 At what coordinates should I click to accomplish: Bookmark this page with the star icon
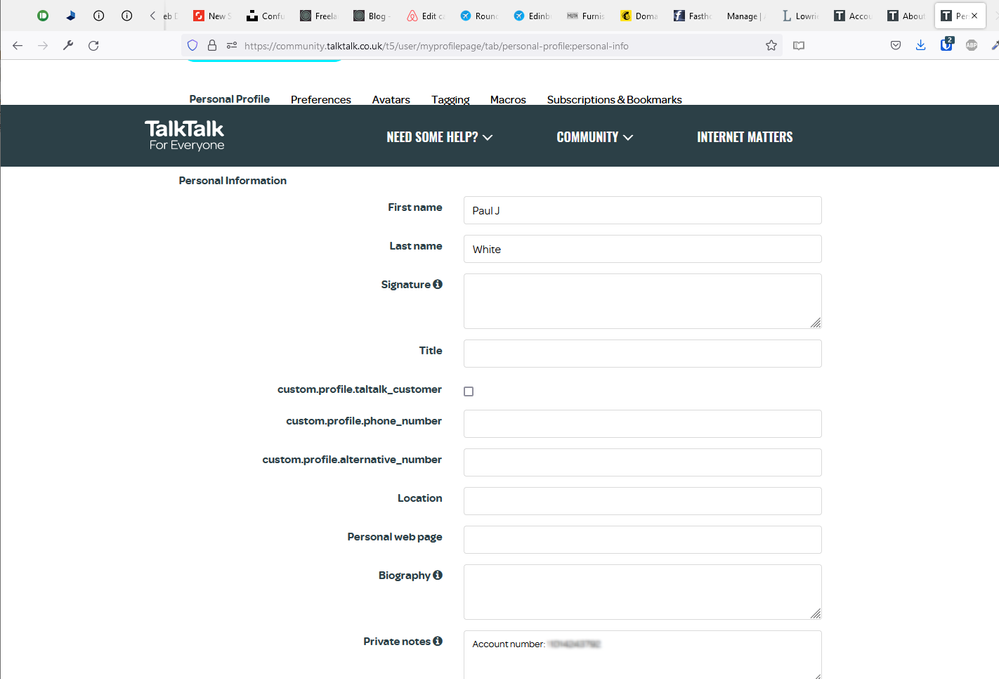coord(772,46)
